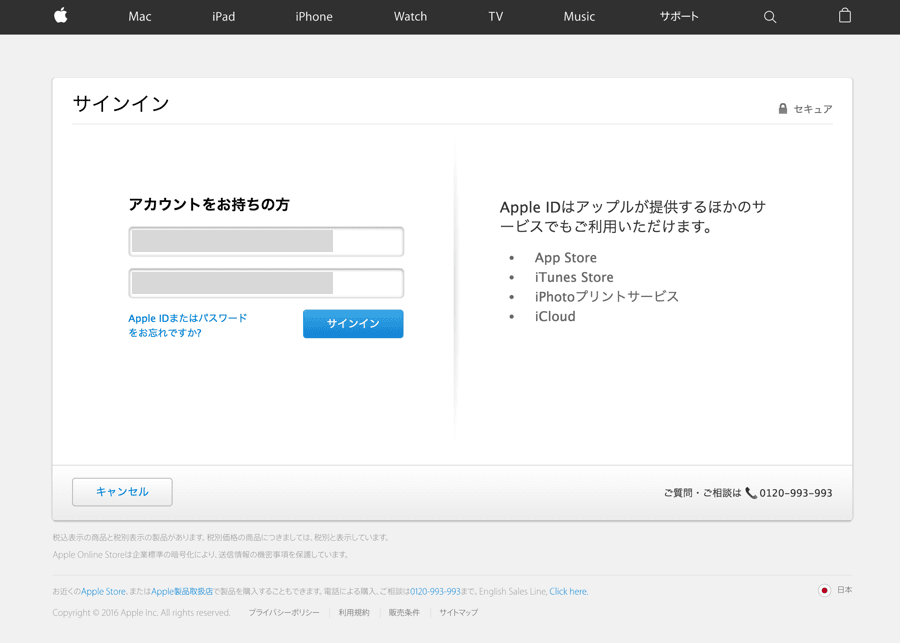The width and height of the screenshot is (900, 643).
Task: Click the App Store list item
Action: (x=566, y=258)
